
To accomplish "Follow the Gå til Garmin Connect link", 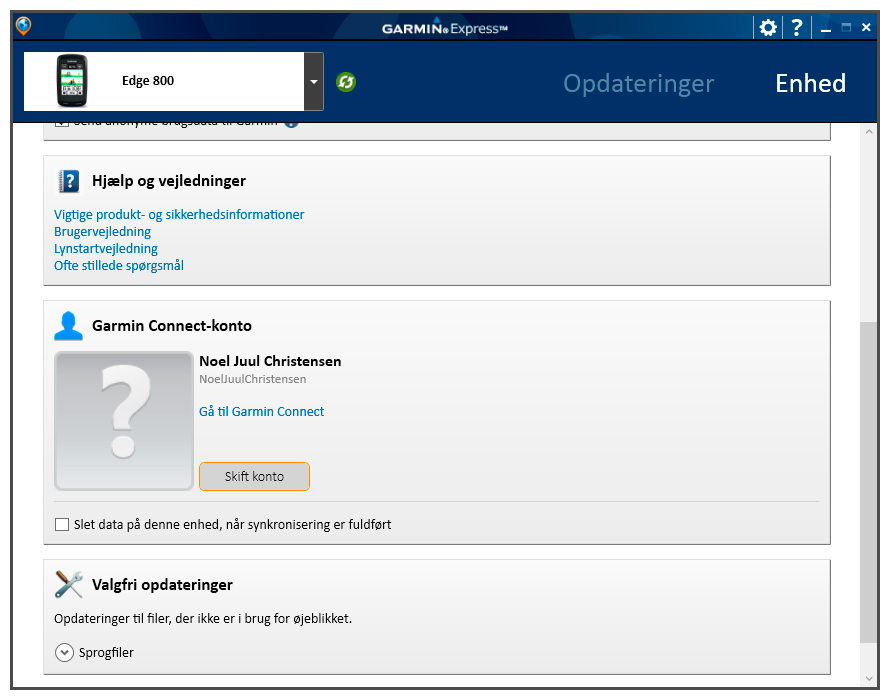I will (x=261, y=412).
